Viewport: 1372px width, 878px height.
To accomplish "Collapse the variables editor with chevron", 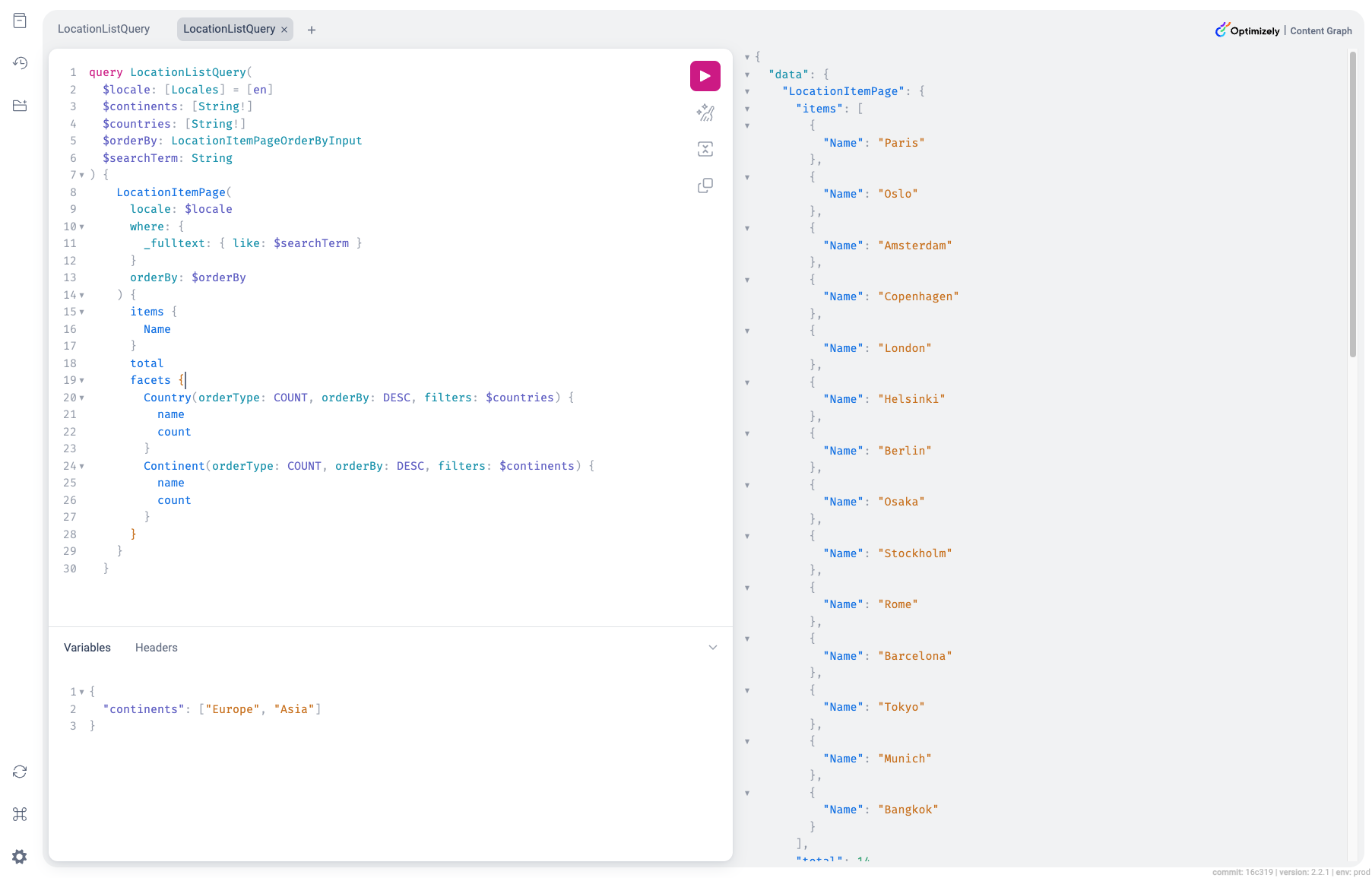I will [x=713, y=648].
